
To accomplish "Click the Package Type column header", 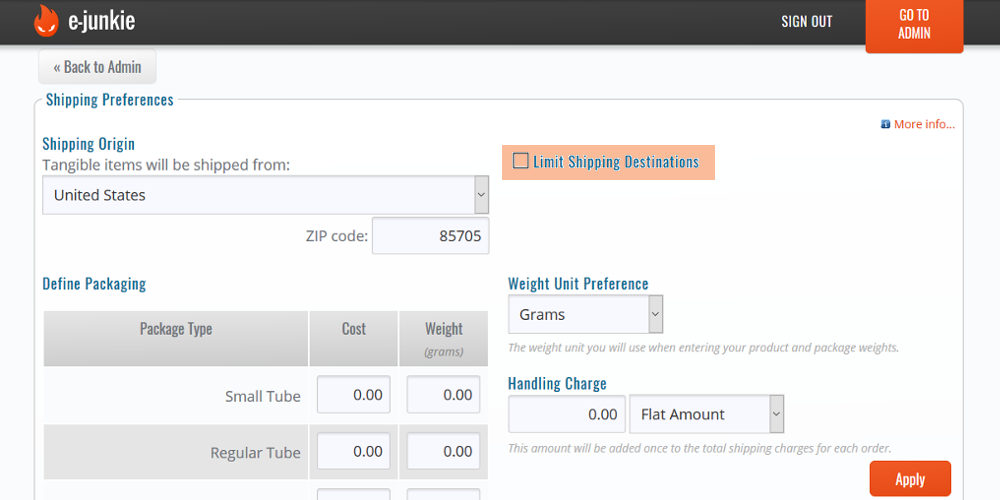I will pyautogui.click(x=176, y=329).
